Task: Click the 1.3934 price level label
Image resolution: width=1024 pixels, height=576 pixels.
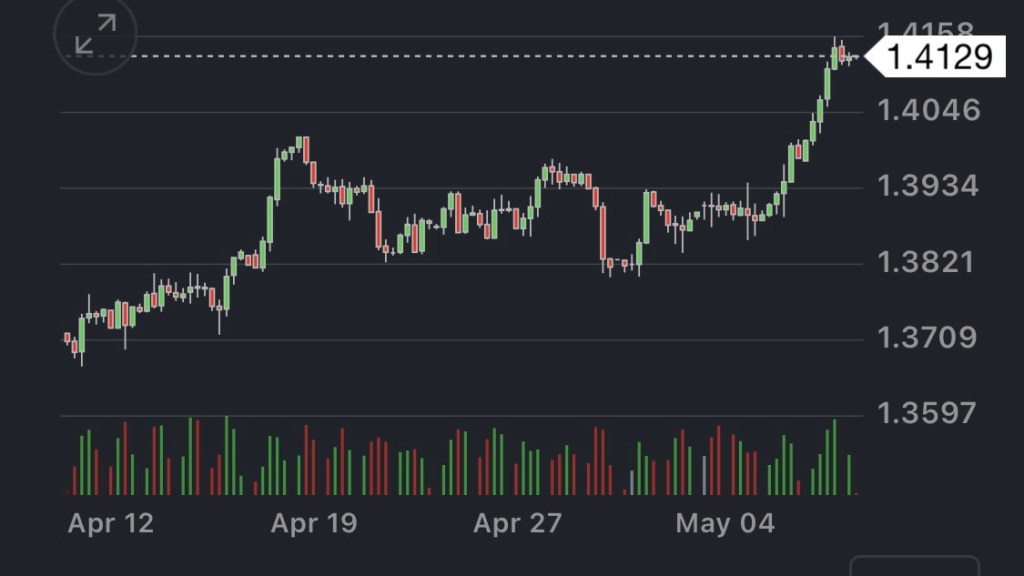Action: coord(929,186)
